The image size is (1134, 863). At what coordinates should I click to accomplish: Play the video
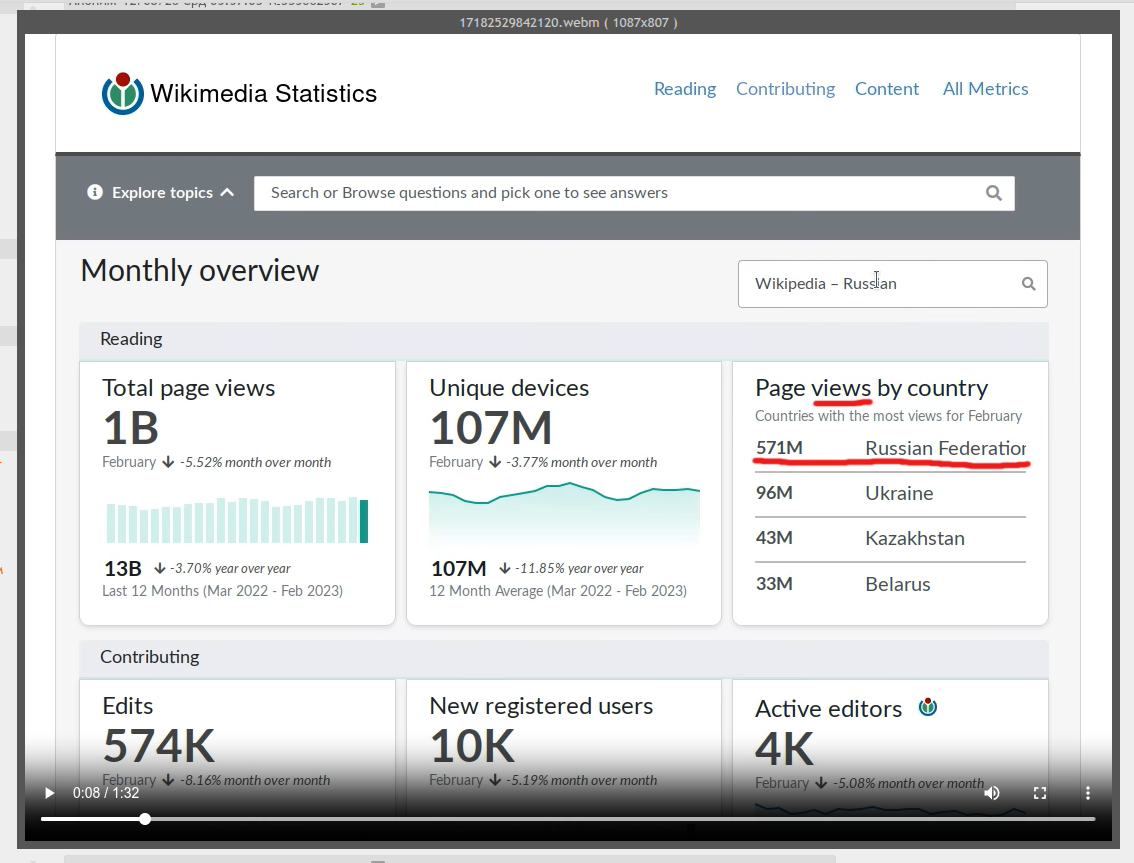49,793
